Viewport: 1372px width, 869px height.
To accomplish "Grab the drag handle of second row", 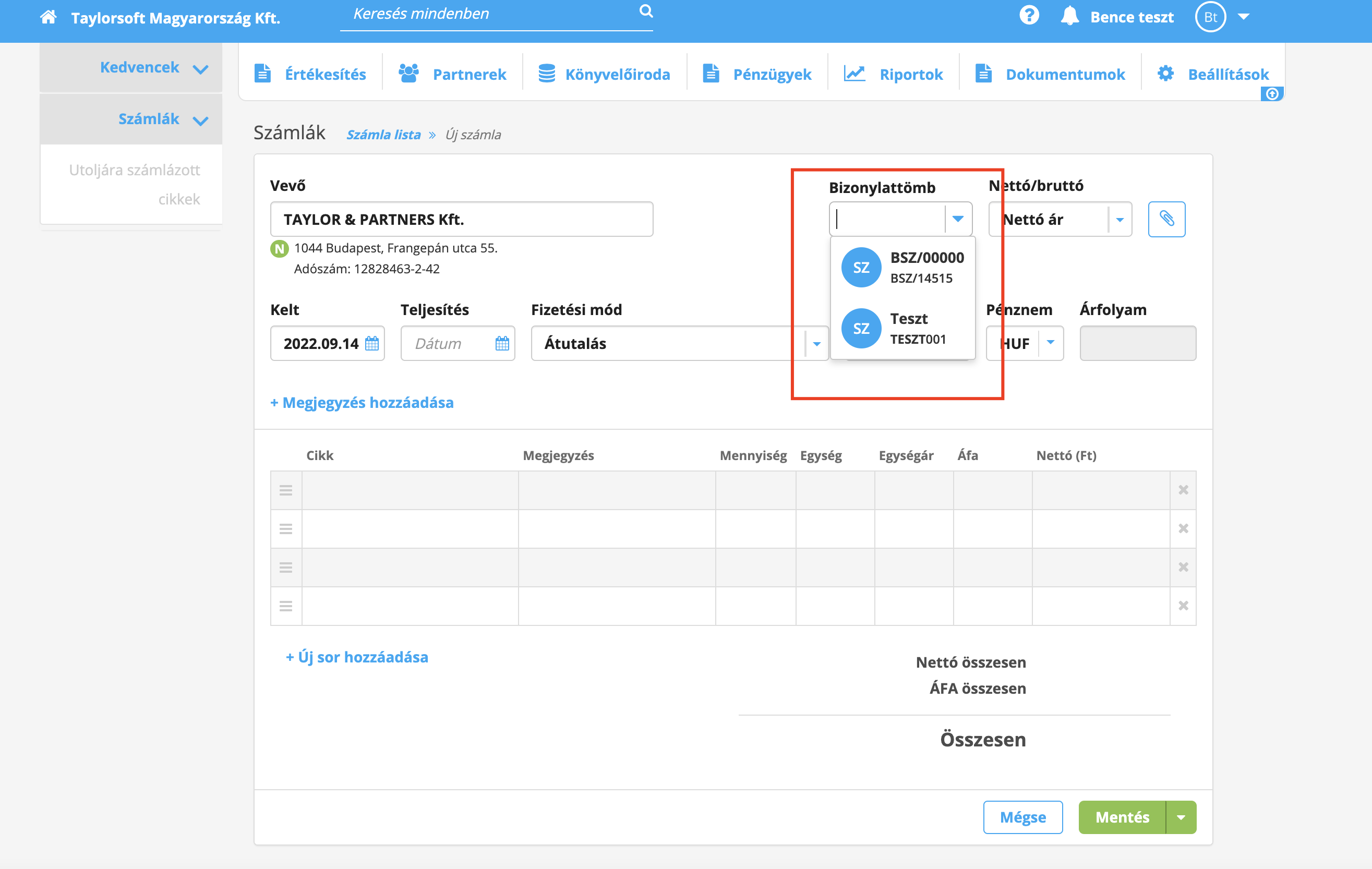I will [x=286, y=529].
